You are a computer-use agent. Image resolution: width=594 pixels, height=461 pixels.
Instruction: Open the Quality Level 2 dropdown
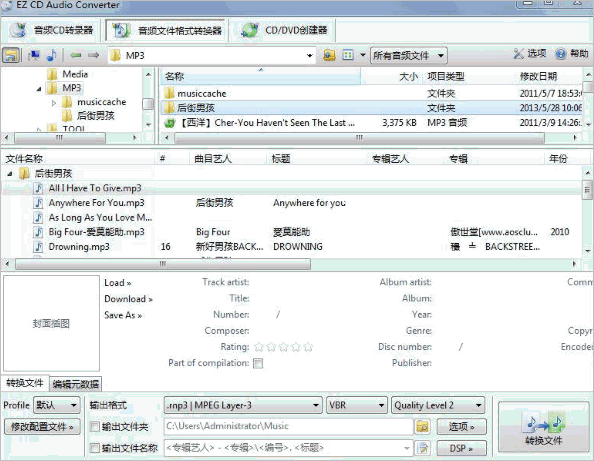pyautogui.click(x=438, y=405)
